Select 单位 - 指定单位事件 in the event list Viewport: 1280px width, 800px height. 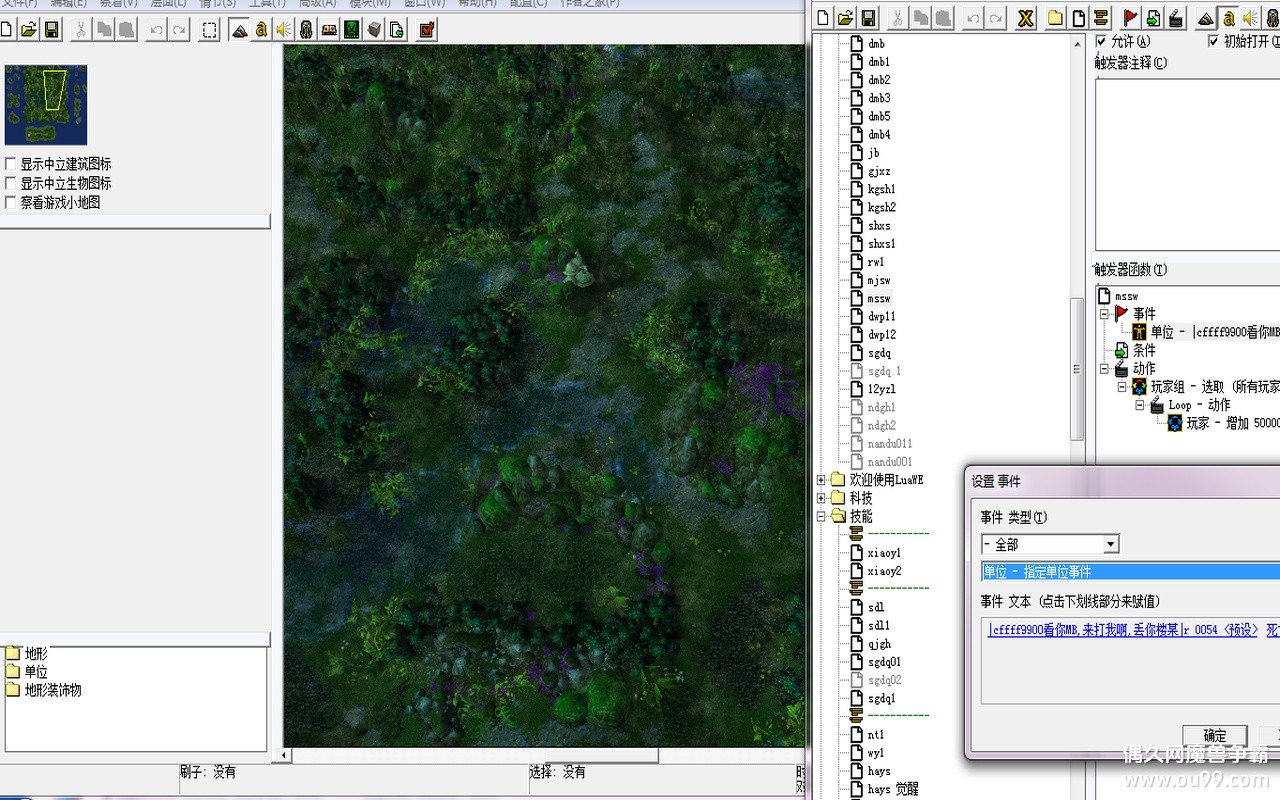tap(1130, 572)
